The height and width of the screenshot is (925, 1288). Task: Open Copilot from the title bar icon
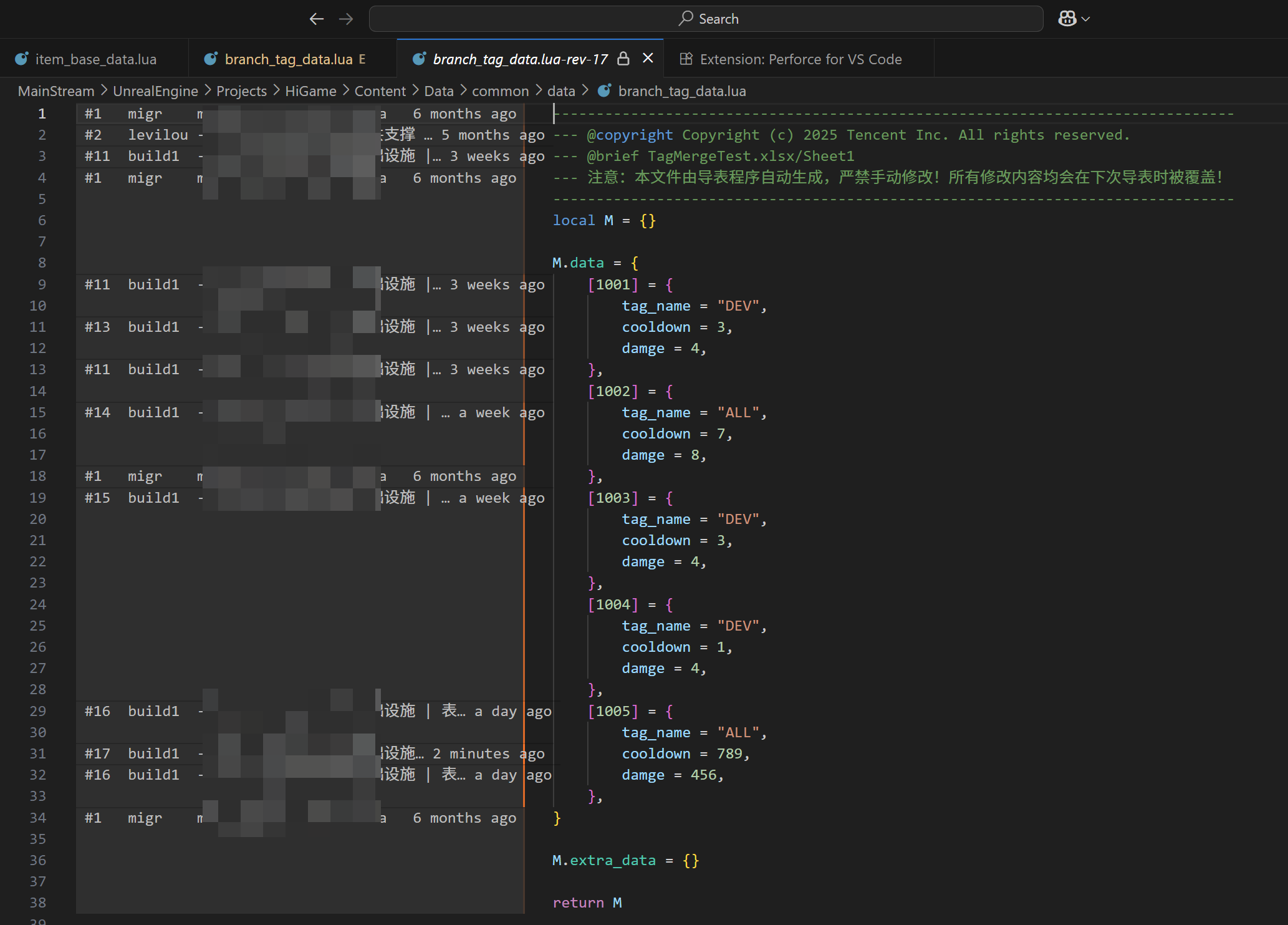pos(1067,18)
